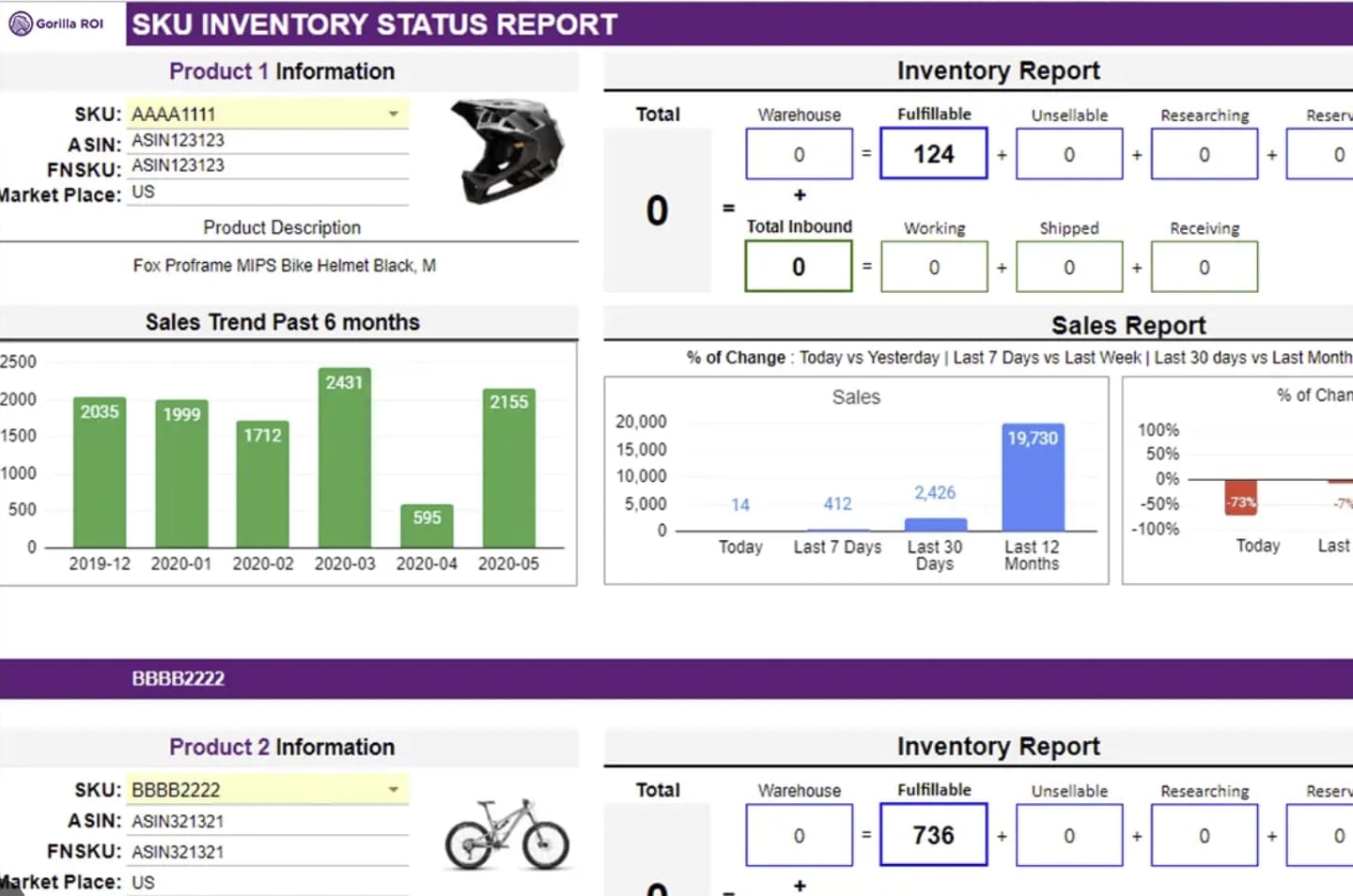Click the Last 12 Months sales bar

pyautogui.click(x=1033, y=477)
